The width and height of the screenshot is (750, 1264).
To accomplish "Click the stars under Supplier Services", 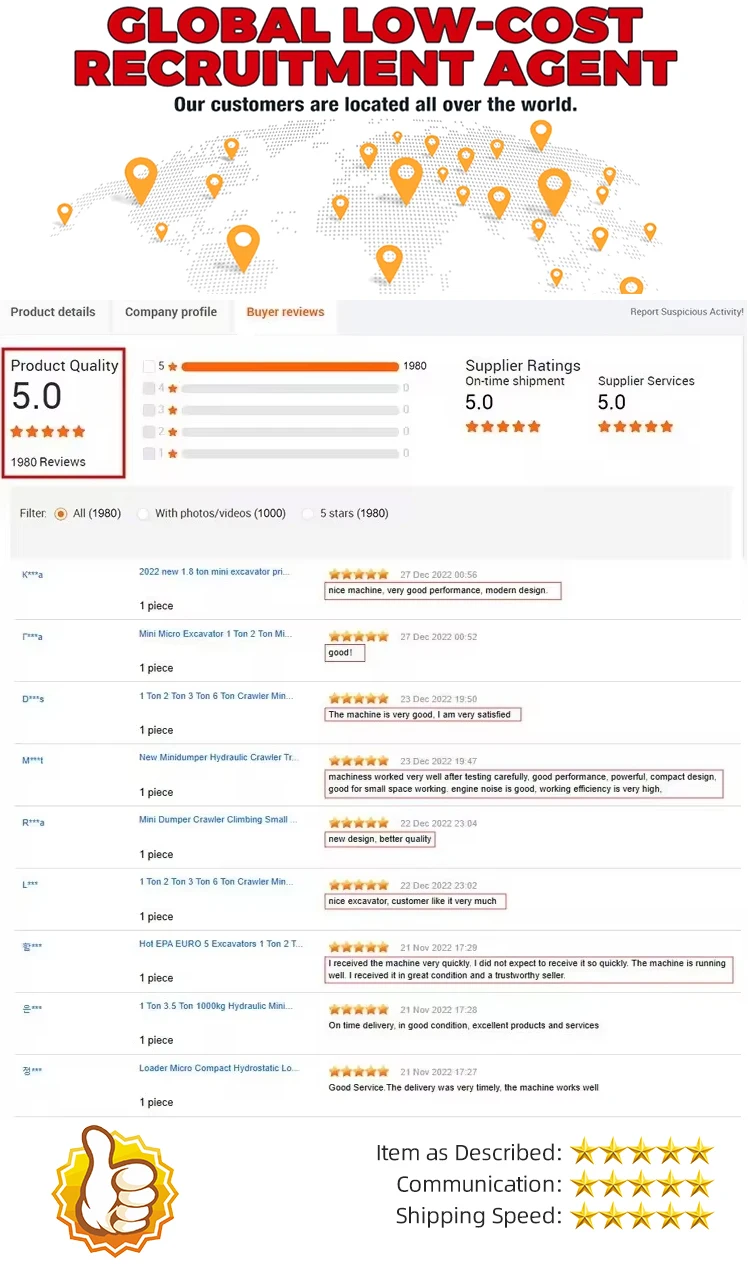I will [x=635, y=427].
